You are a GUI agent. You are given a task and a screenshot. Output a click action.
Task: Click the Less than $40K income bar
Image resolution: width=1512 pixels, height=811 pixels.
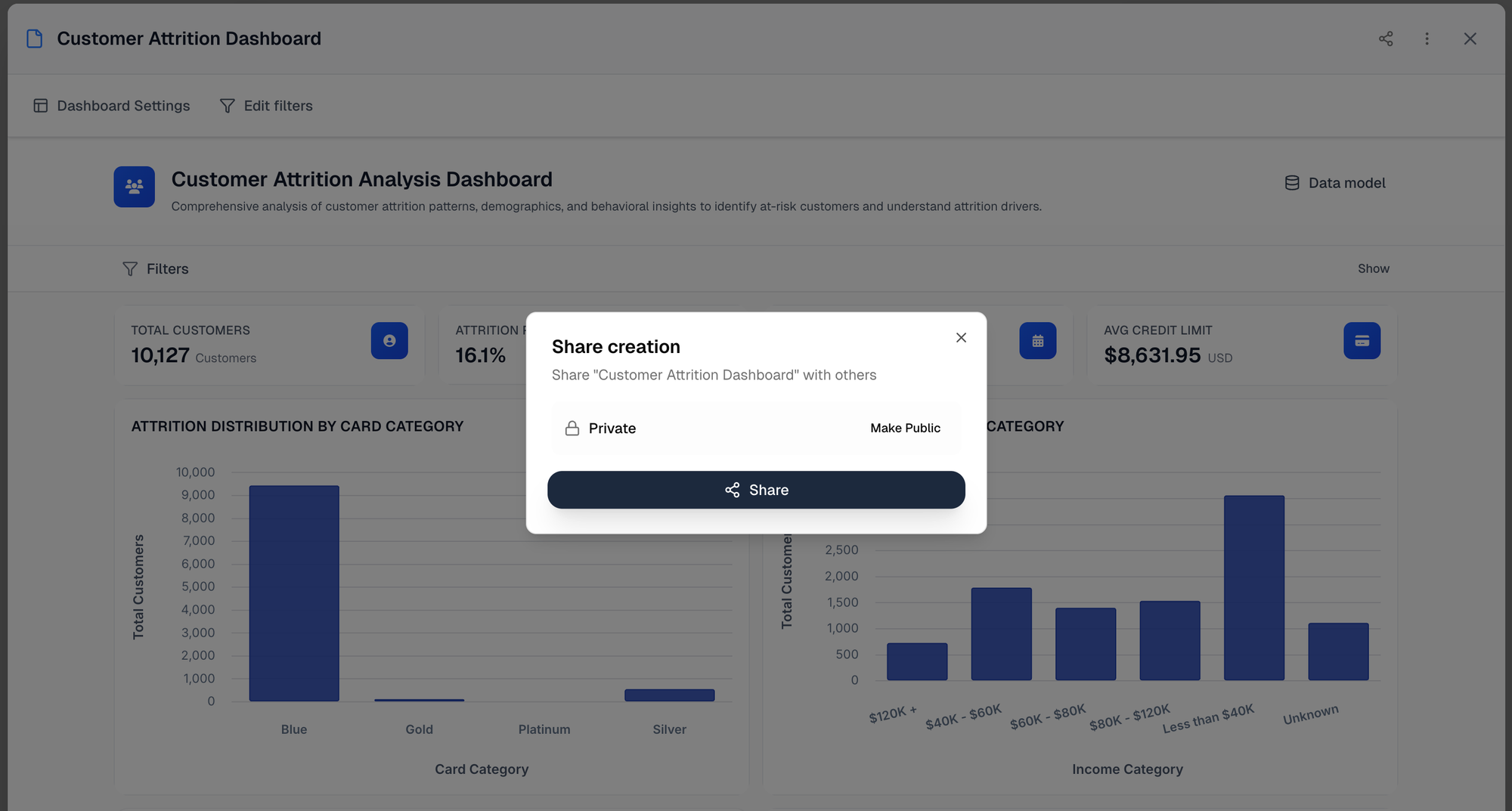click(1253, 588)
